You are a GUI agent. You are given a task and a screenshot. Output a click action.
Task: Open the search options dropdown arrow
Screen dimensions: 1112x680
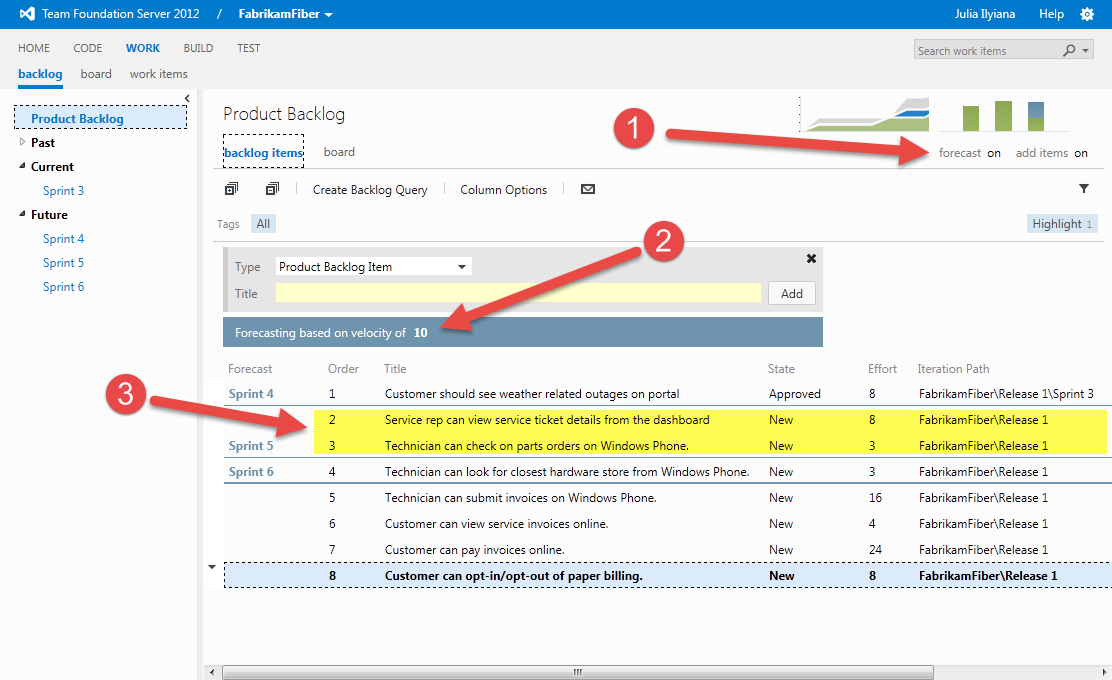[1085, 51]
